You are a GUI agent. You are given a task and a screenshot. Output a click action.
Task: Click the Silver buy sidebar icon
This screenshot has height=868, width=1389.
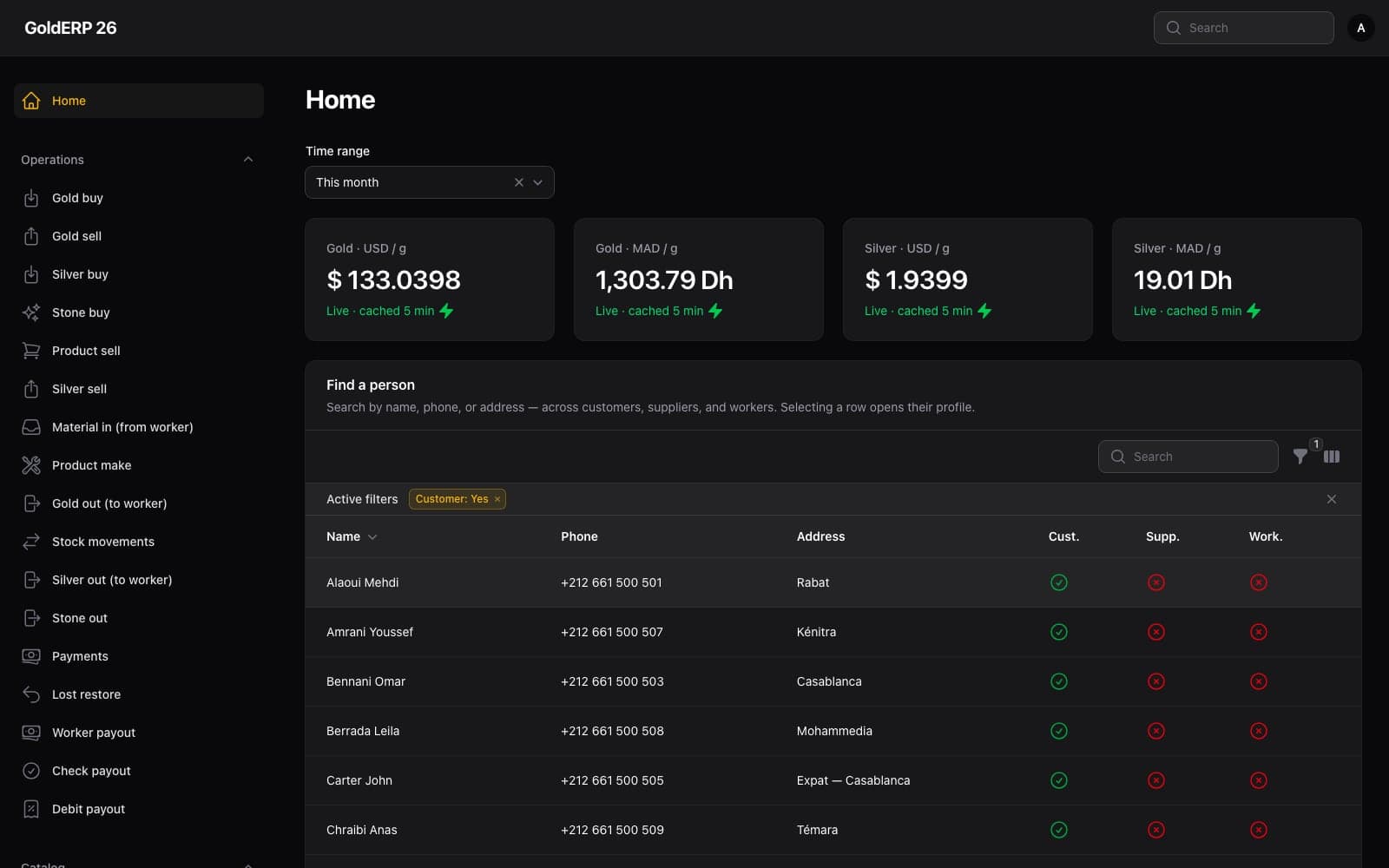click(x=31, y=274)
